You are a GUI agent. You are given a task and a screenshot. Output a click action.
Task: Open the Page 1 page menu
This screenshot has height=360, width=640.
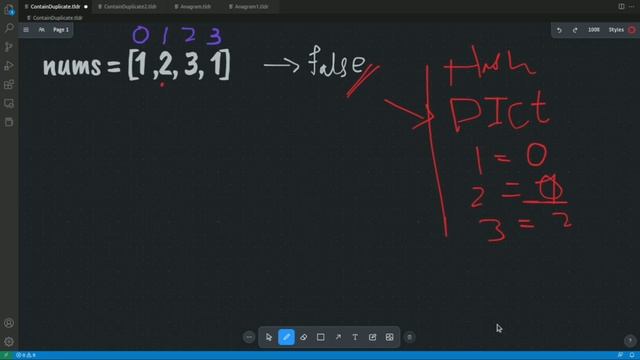click(x=61, y=30)
